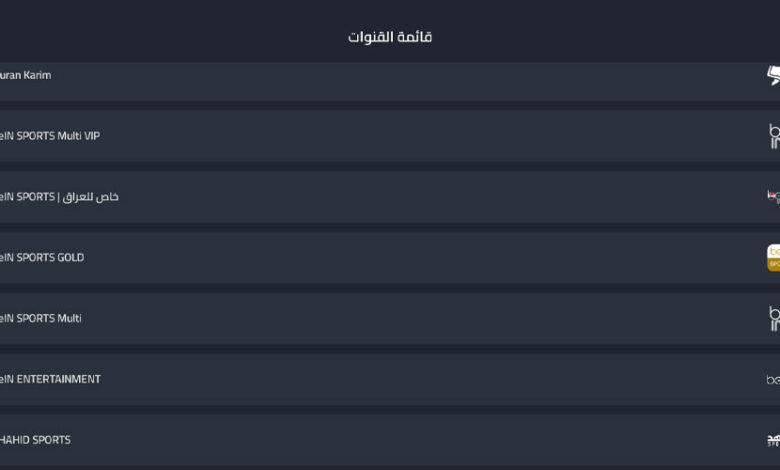The height and width of the screenshot is (470, 780).
Task: Play the beIN SPORTS Multi channel
Action: click(41, 319)
